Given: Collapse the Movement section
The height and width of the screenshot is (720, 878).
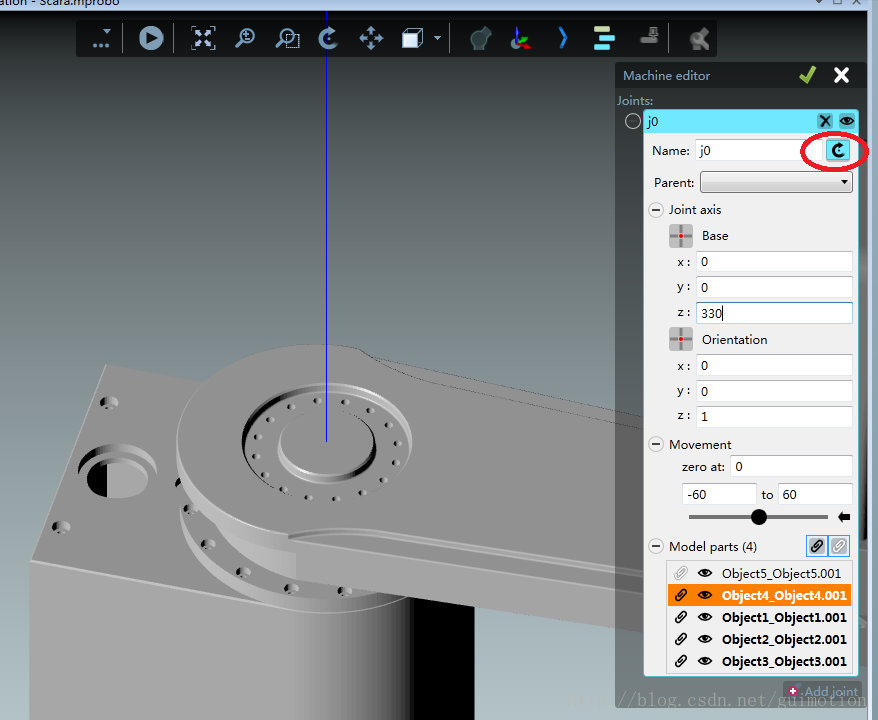Looking at the screenshot, I should point(656,445).
